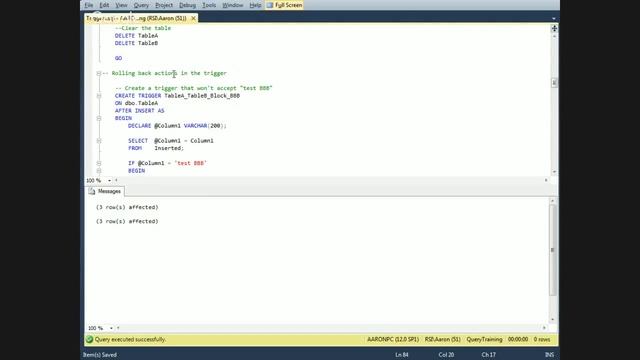Click the second '(3 row(s) affected)' message
The height and width of the screenshot is (360, 640).
coord(127,221)
